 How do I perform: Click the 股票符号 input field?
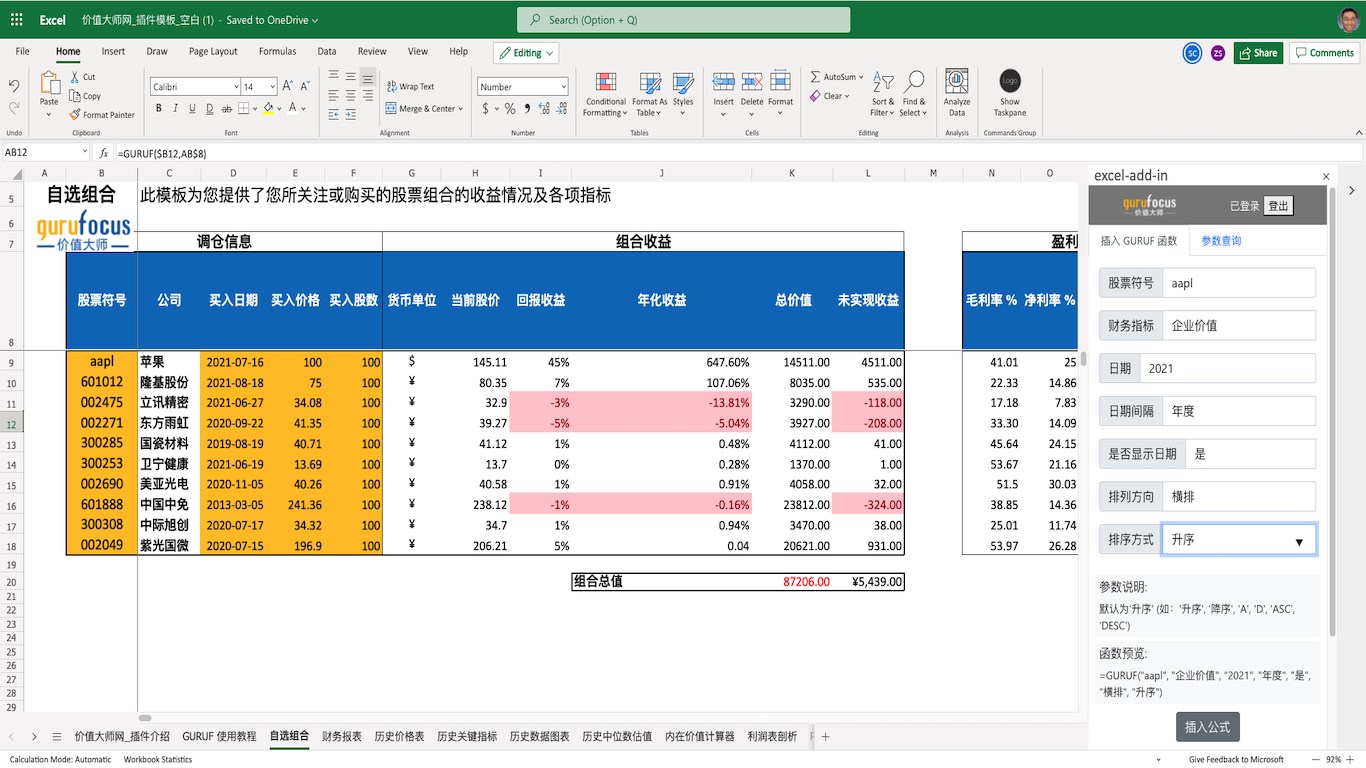[1239, 283]
